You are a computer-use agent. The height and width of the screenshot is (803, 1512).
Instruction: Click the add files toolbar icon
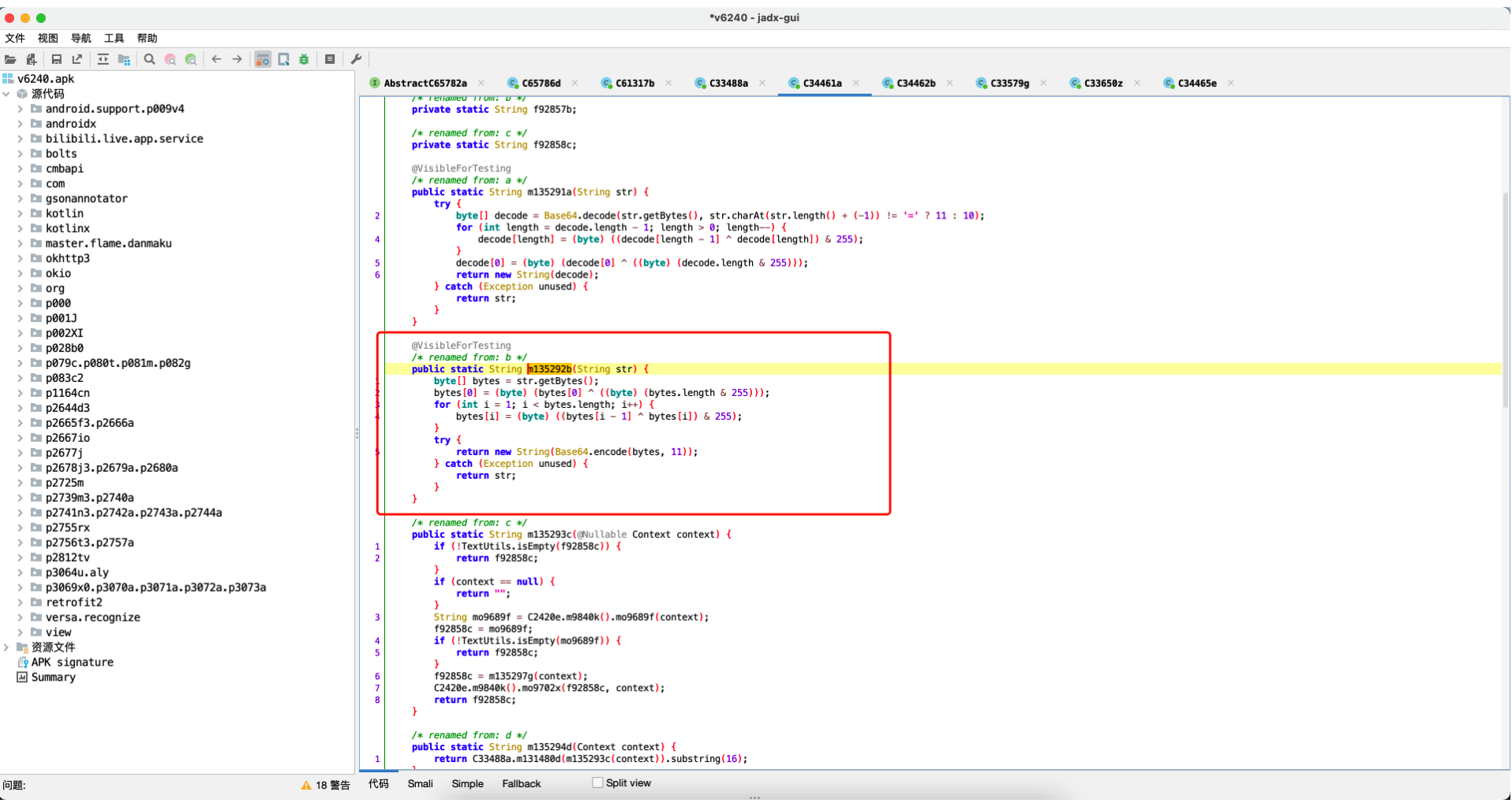coord(32,59)
